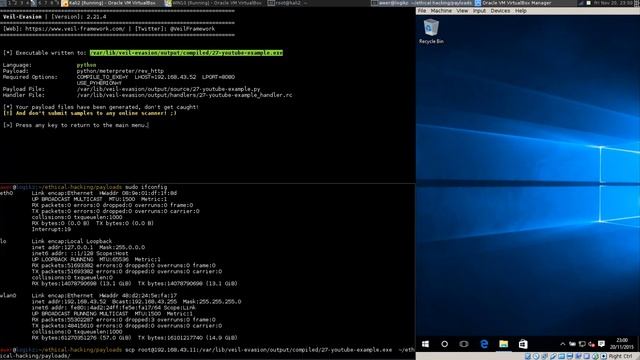640x360 pixels.
Task: Open Task View in Windows taskbar
Action: click(x=464, y=344)
